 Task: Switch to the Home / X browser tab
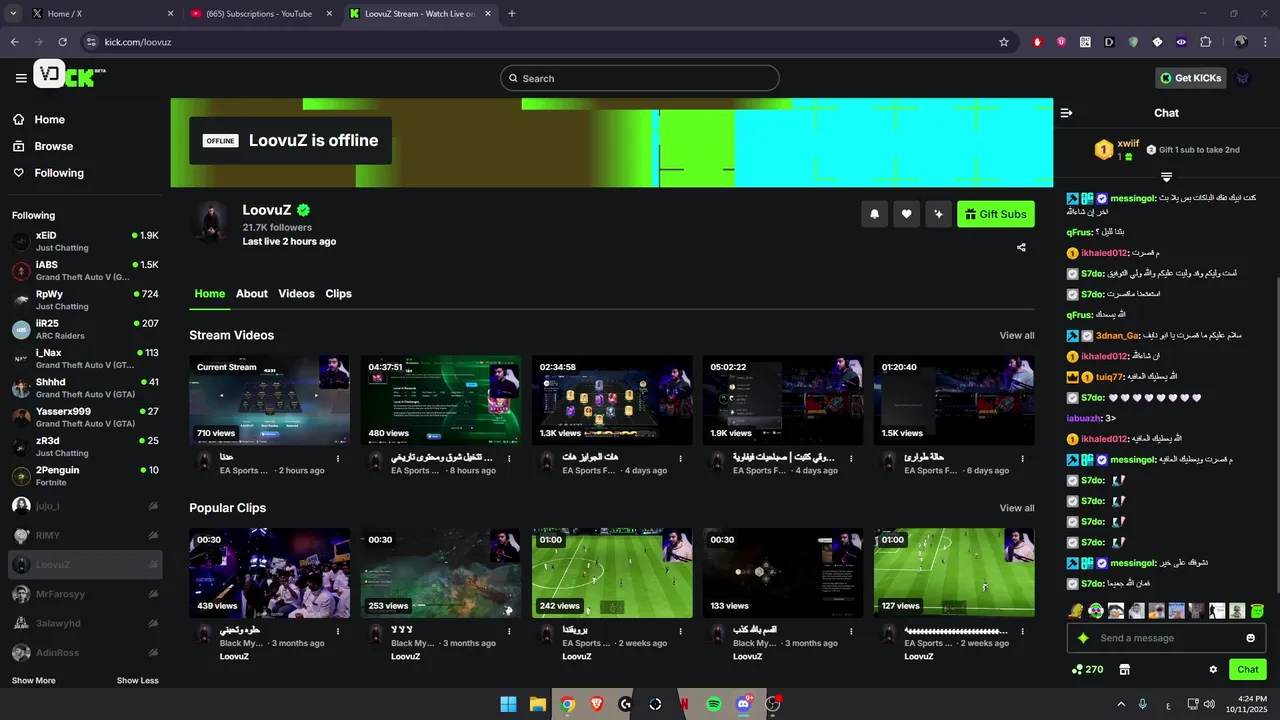click(x=102, y=14)
